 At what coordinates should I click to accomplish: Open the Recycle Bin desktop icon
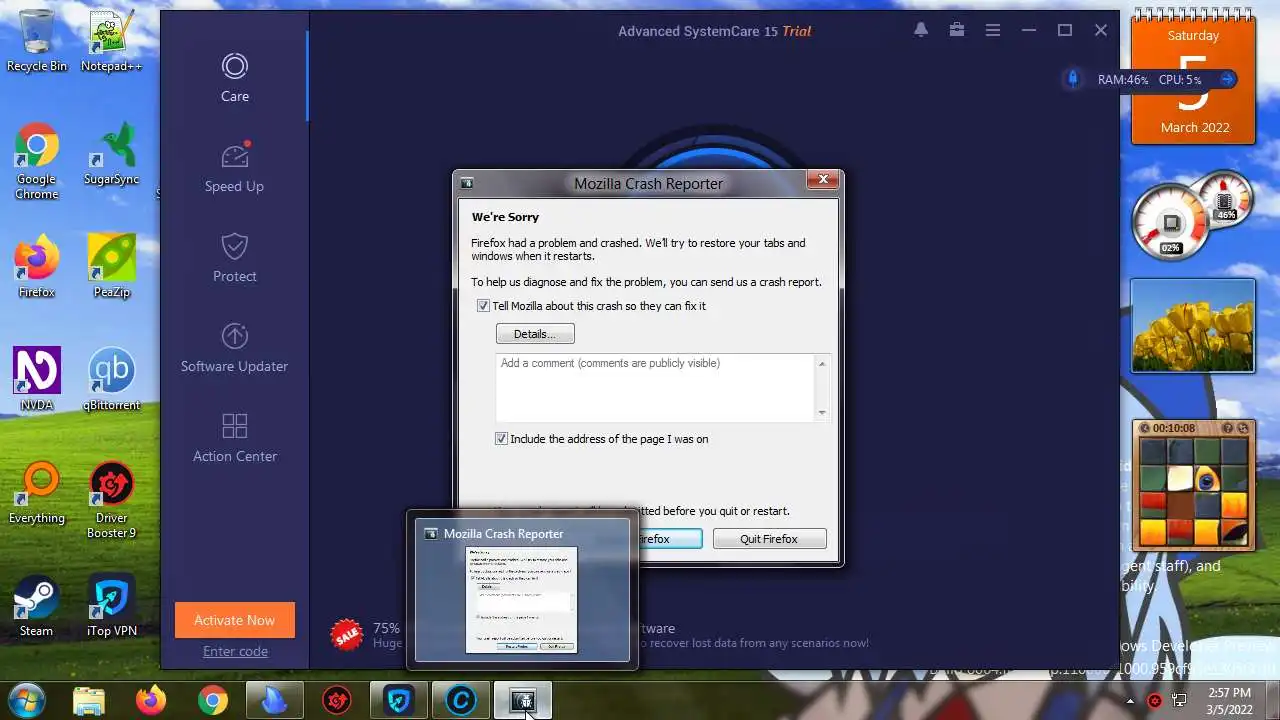(37, 41)
